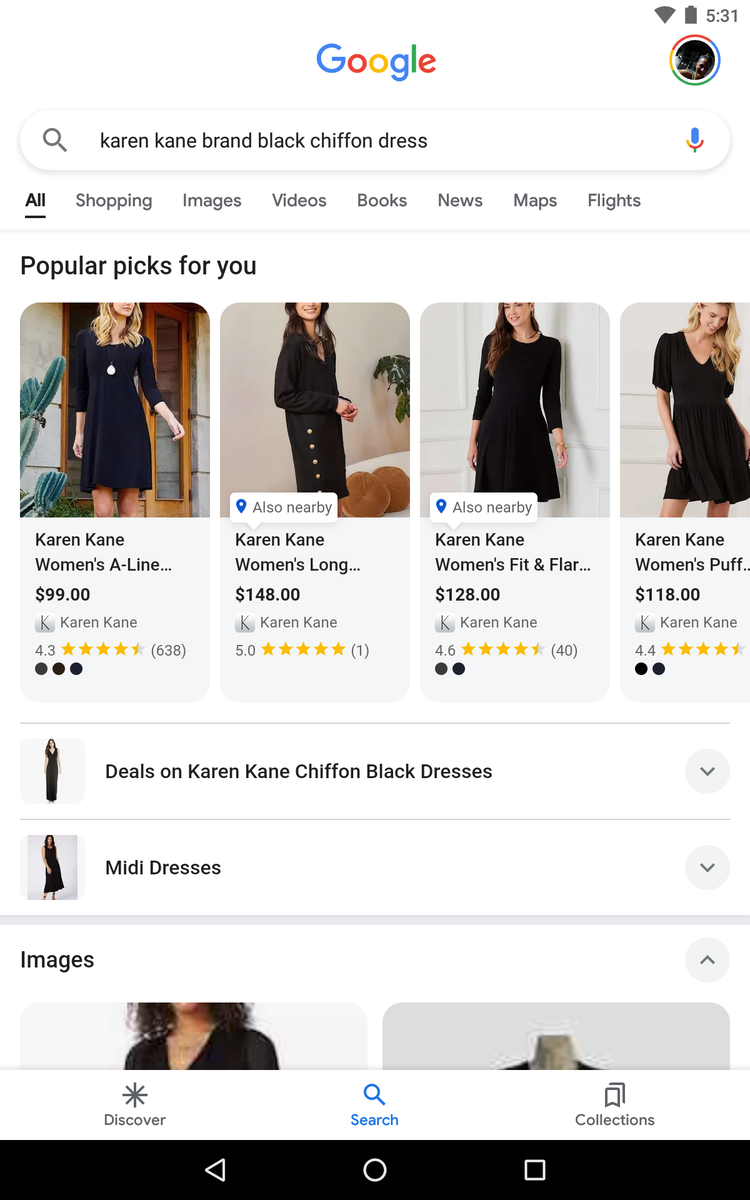Image resolution: width=750 pixels, height=1200 pixels.
Task: Open Karen Kane Women's A-Line dress listing
Action: click(x=115, y=502)
